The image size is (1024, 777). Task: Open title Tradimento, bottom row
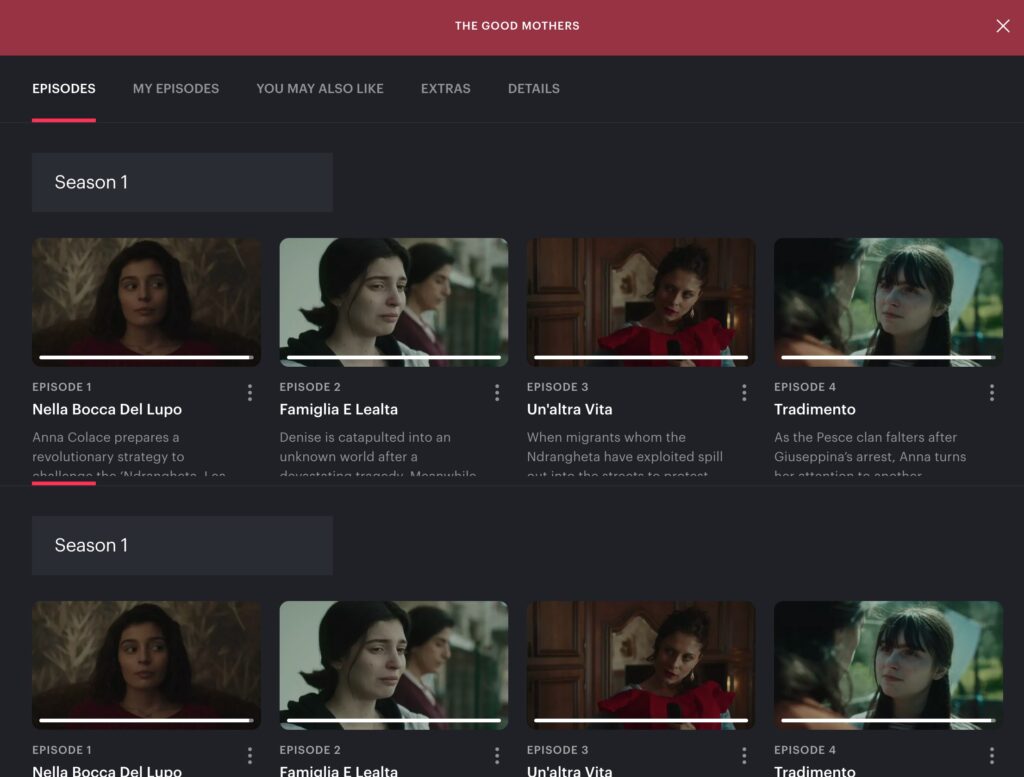[814, 770]
